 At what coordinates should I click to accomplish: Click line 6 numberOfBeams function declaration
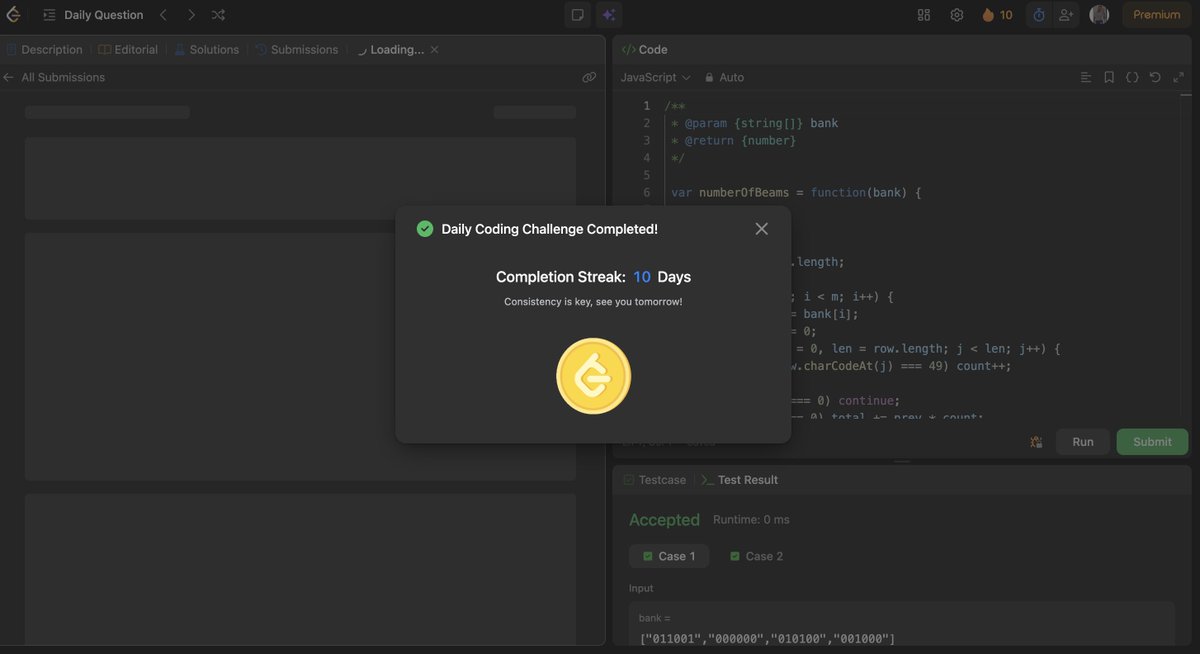click(x=796, y=192)
